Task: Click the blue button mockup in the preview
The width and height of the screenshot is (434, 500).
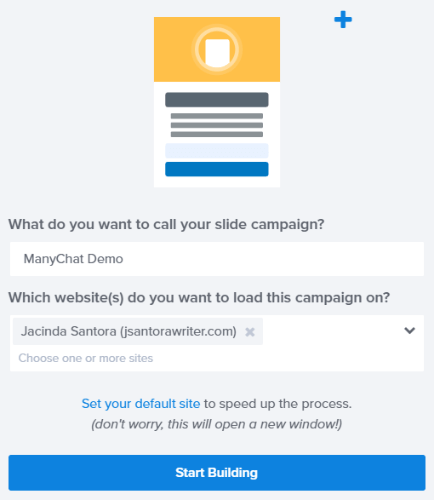Action: (x=217, y=169)
